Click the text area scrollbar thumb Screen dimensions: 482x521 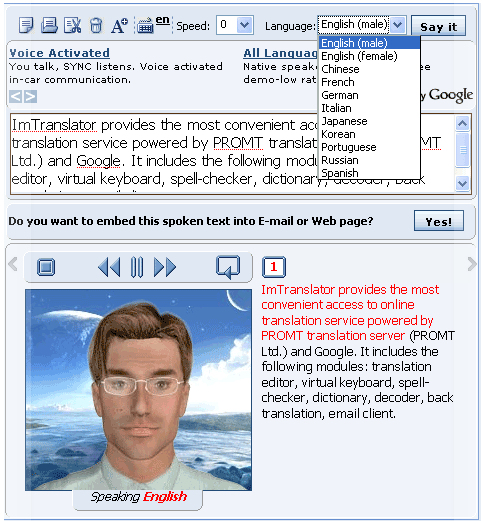coord(462,149)
